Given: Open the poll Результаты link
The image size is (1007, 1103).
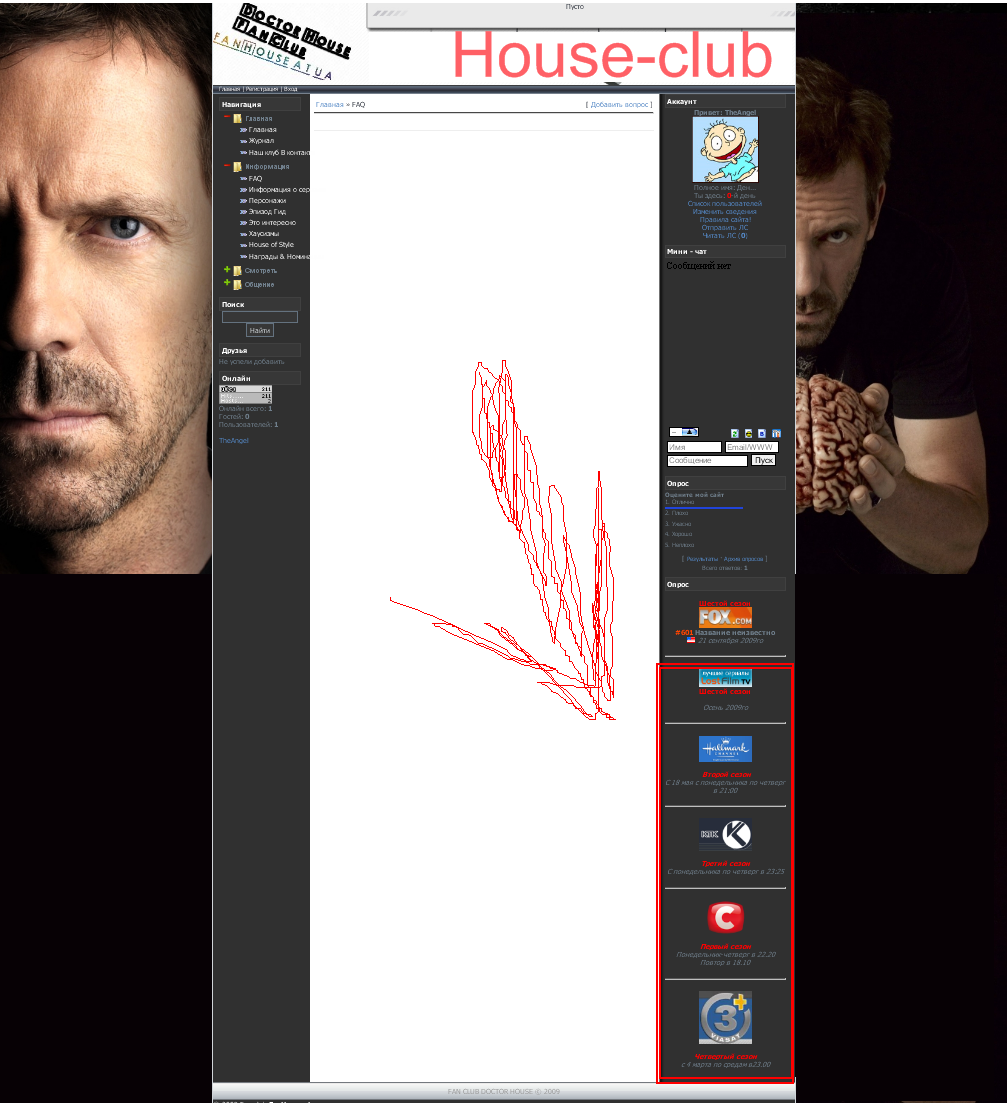Looking at the screenshot, I should tap(703, 559).
